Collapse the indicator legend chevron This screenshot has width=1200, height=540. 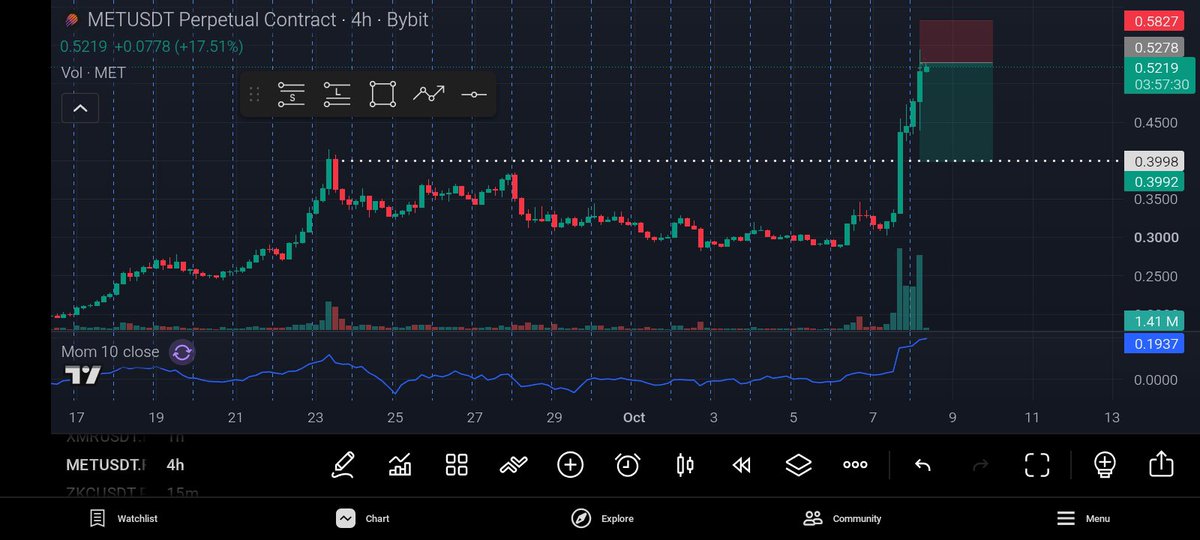coord(80,108)
